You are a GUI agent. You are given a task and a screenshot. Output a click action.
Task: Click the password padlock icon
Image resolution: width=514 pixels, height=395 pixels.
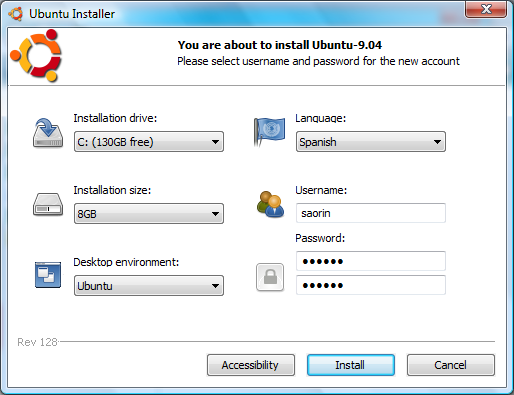click(270, 277)
